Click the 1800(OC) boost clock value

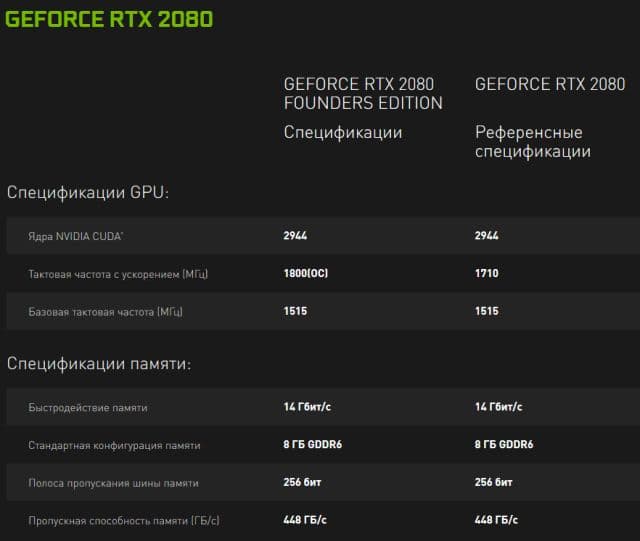click(x=306, y=274)
